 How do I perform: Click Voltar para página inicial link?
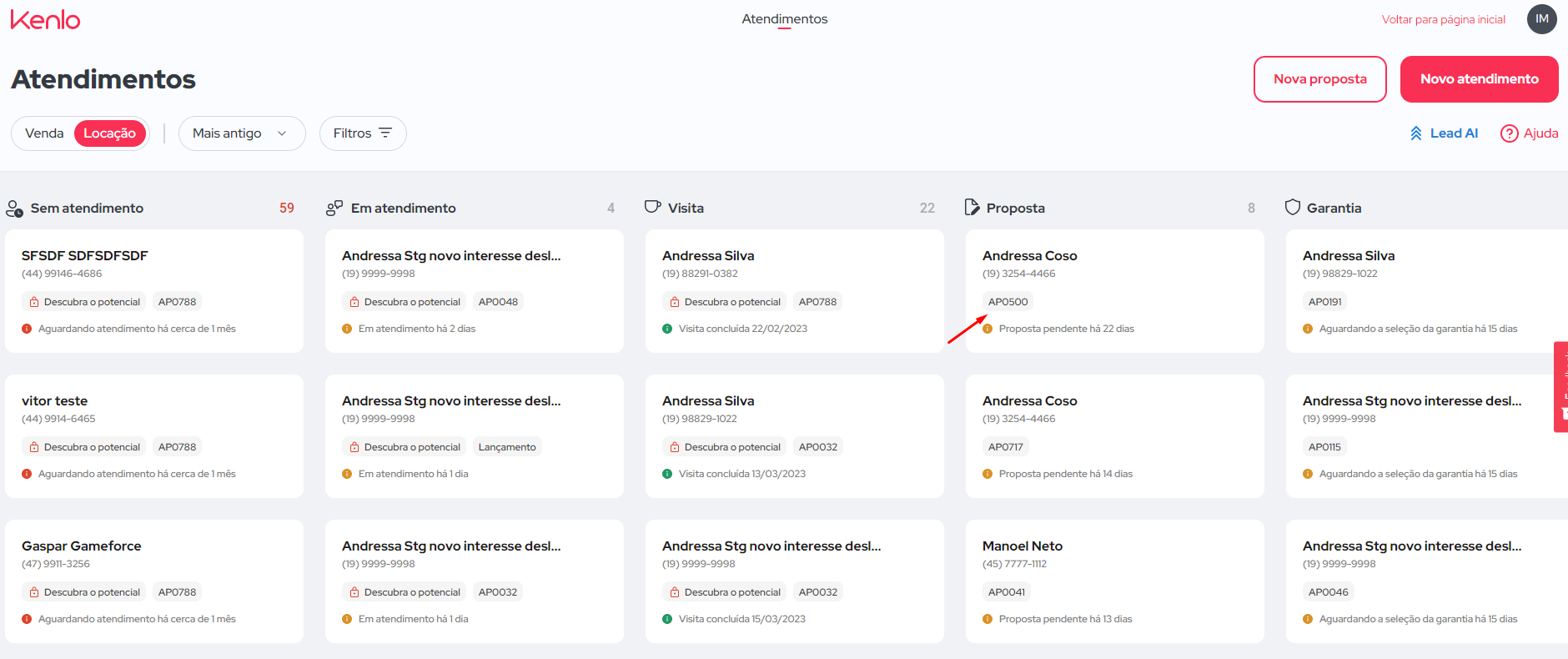[1443, 19]
